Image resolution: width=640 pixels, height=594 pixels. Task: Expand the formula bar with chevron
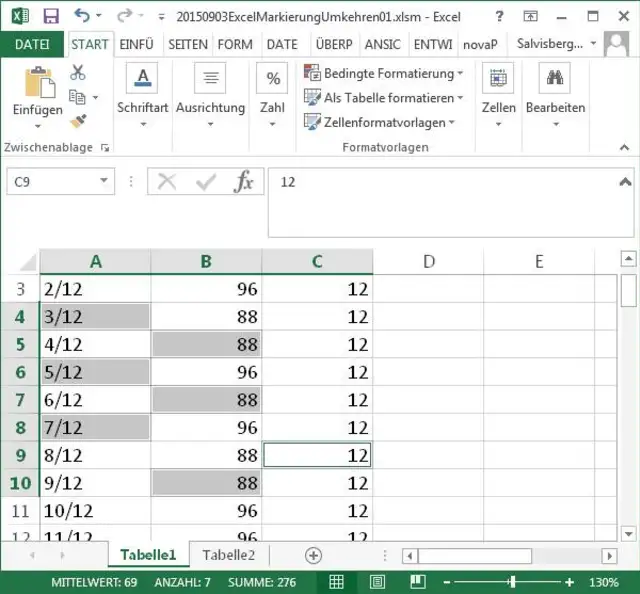pos(625,182)
